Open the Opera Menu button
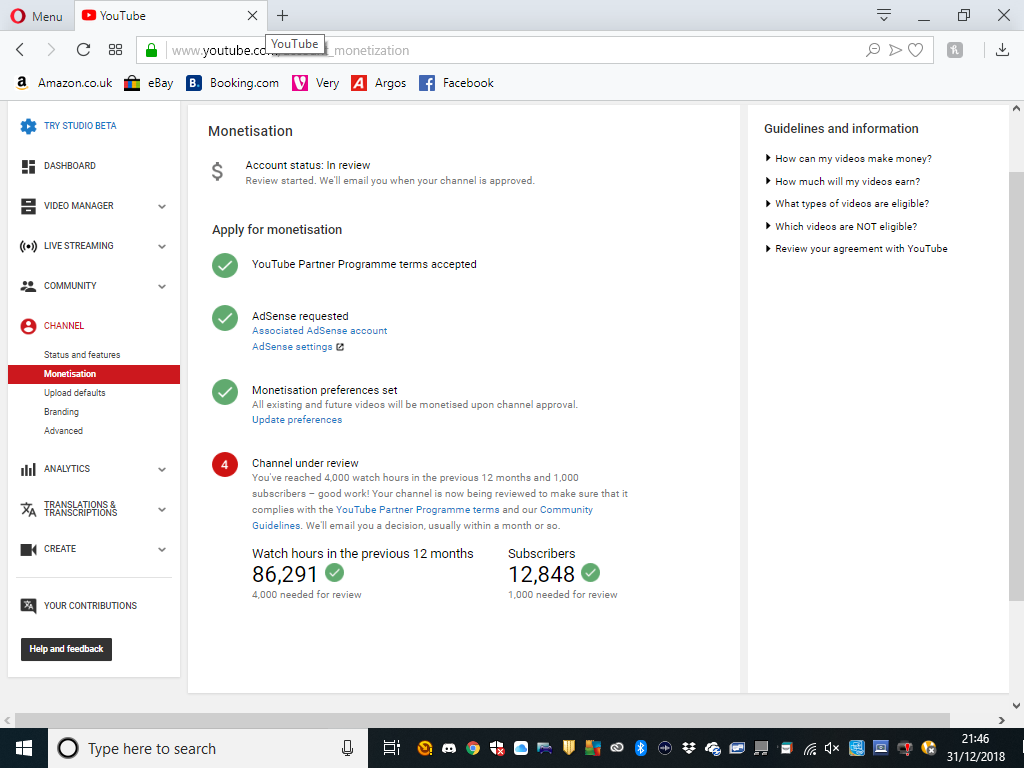 (37, 16)
